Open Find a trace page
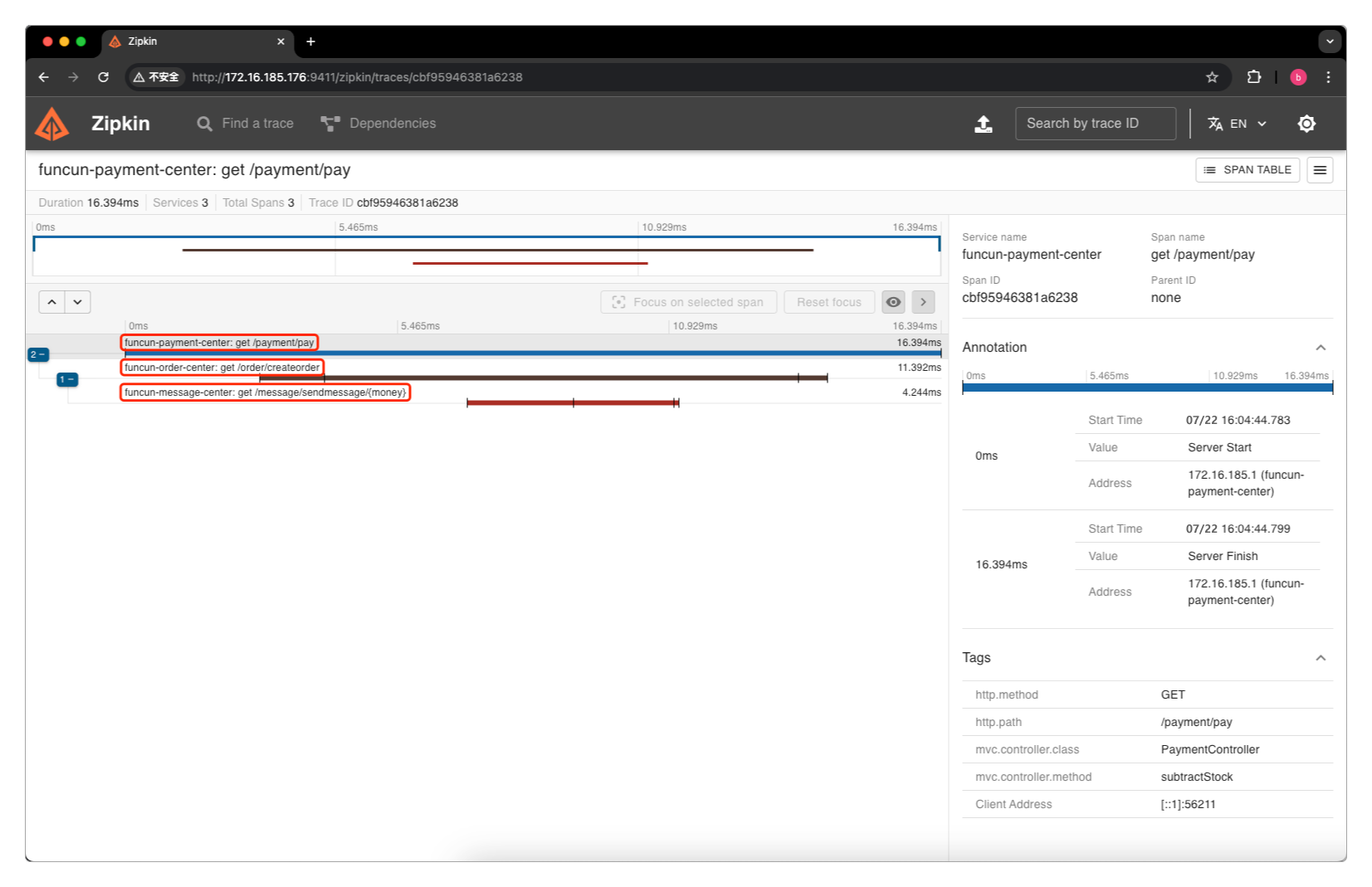 click(x=245, y=124)
